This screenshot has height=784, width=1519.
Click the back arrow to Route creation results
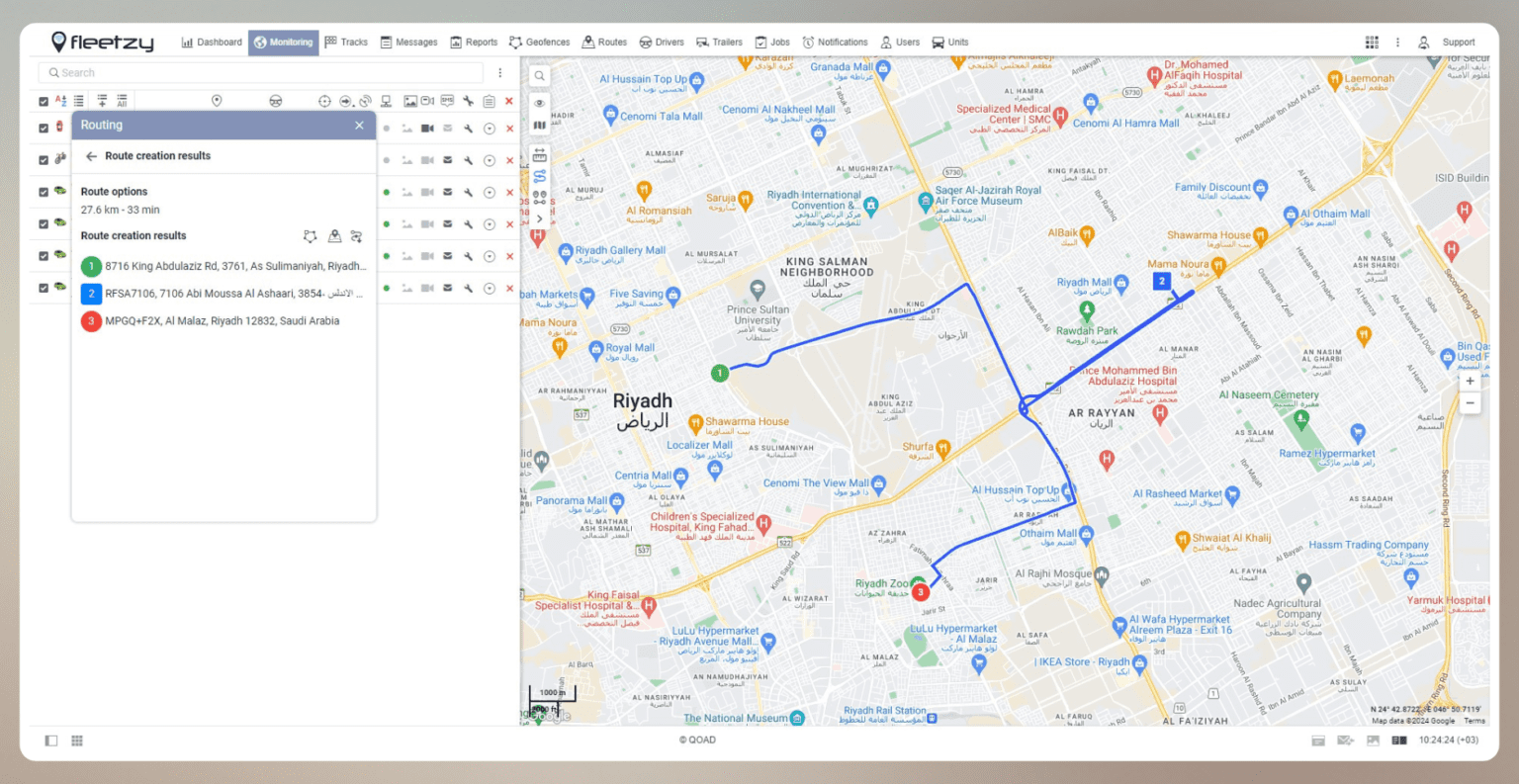(x=90, y=155)
